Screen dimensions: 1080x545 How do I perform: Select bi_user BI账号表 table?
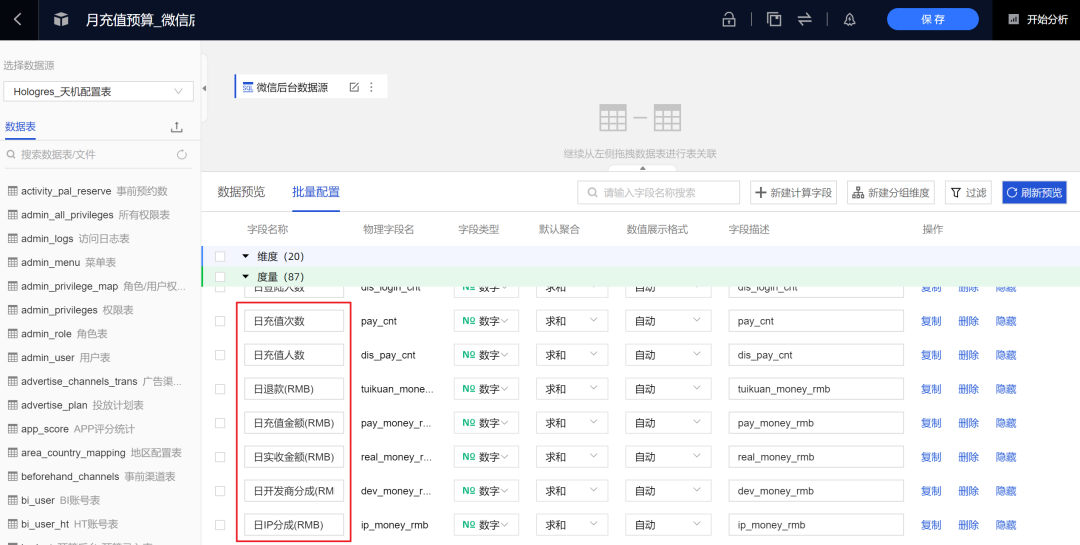coord(54,500)
